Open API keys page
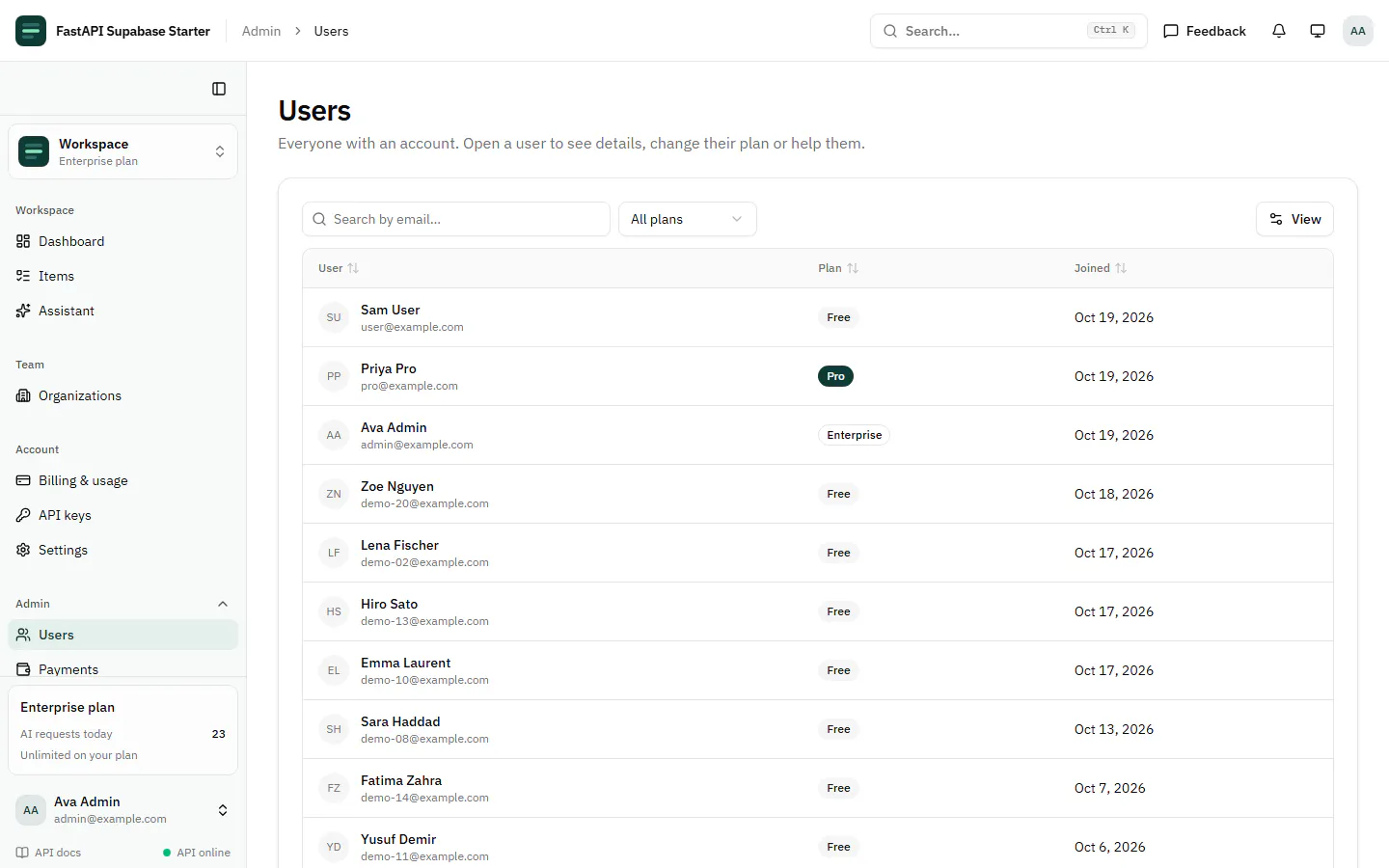 coord(123,515)
